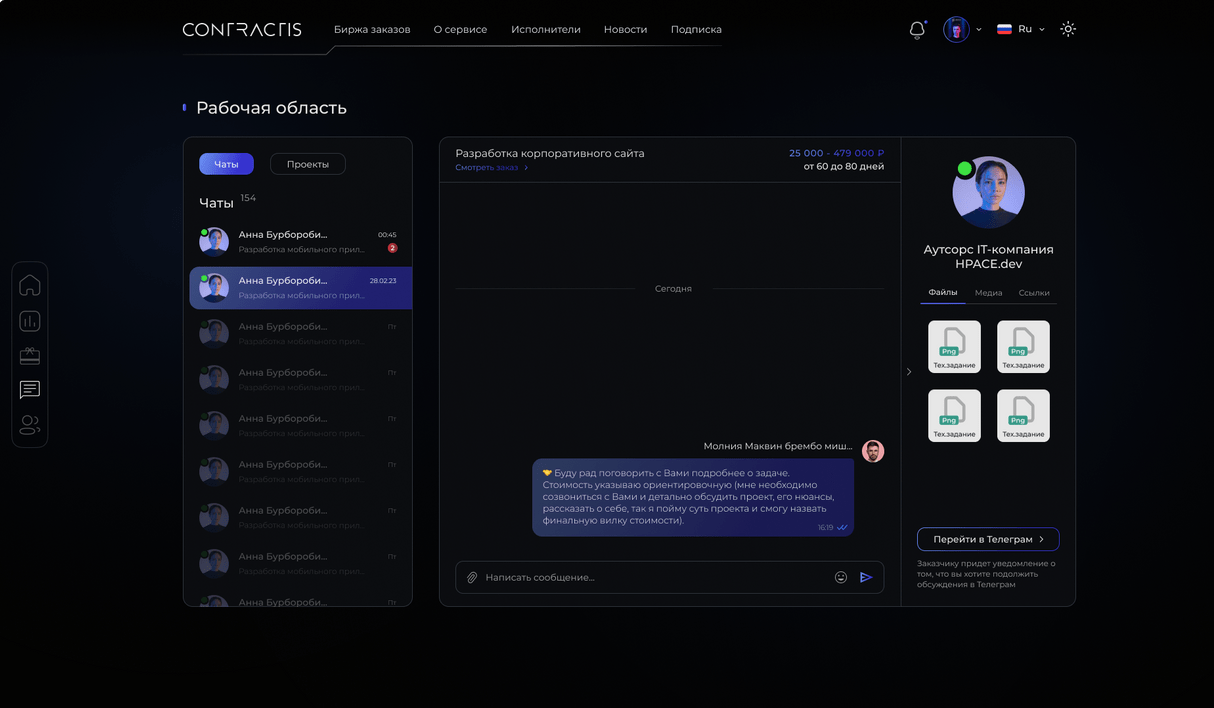Select the Чаты toggle button
Screen dimensions: 1214x708
pos(226,164)
